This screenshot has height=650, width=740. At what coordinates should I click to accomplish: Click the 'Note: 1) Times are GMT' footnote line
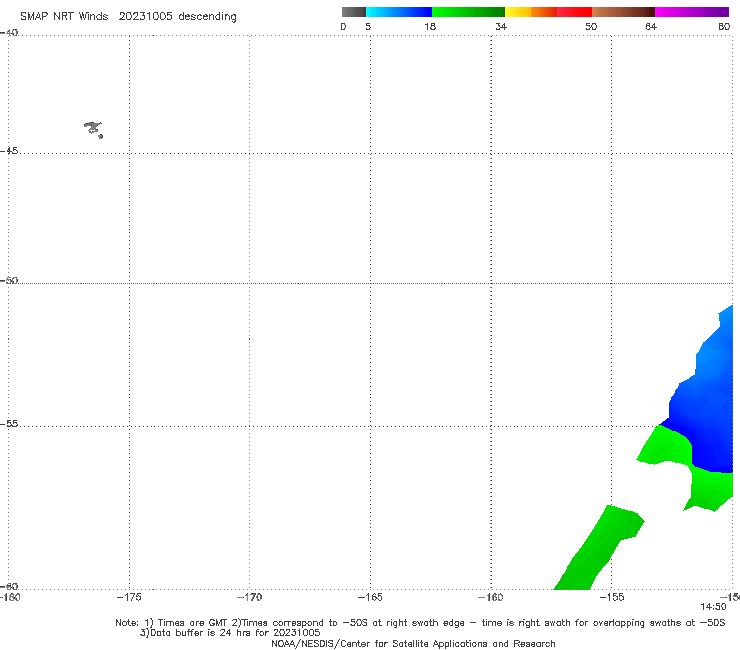[x=420, y=623]
